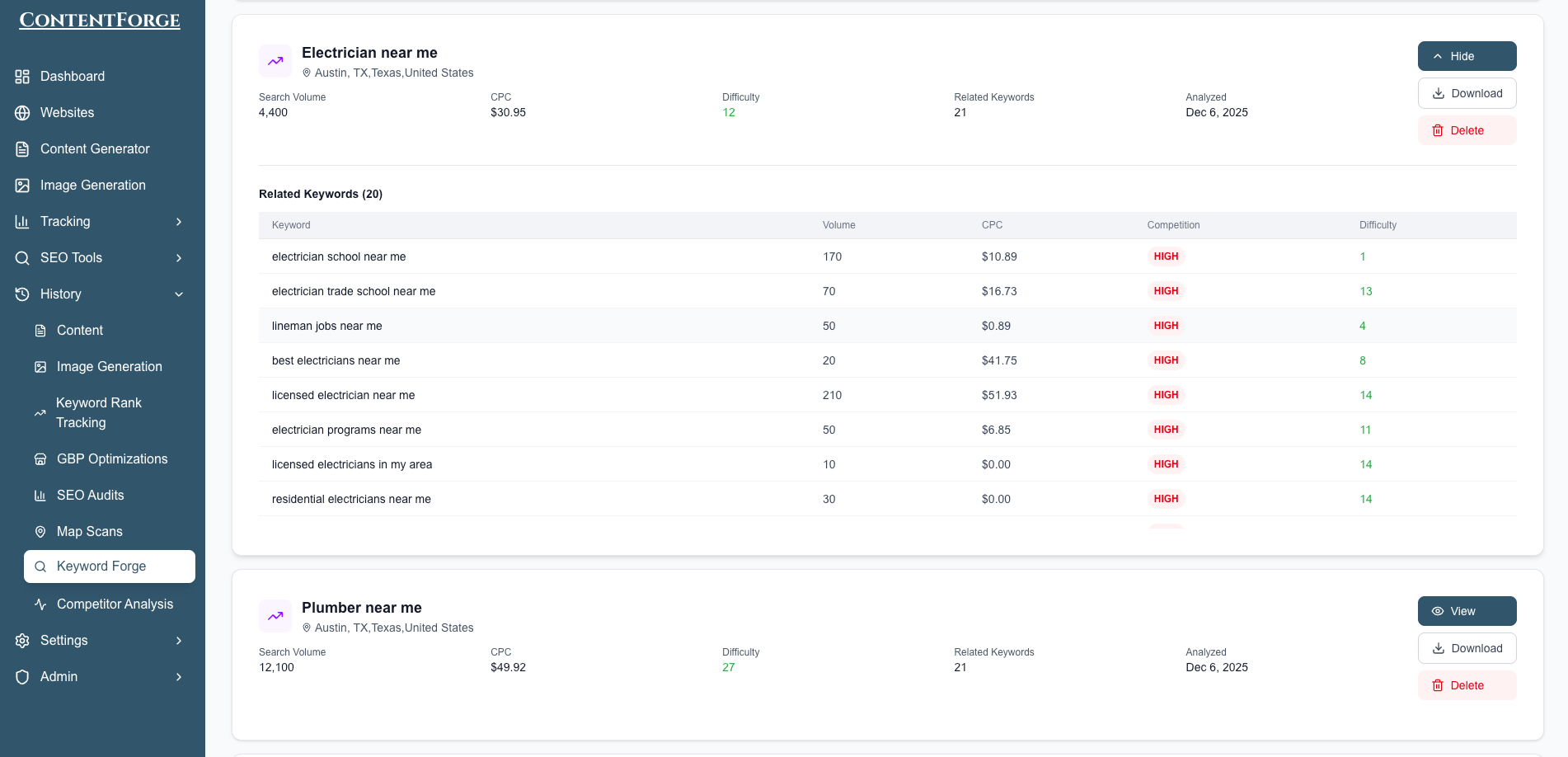Delete the Plumber near me analysis
This screenshot has width=1568, height=757.
[1467, 685]
